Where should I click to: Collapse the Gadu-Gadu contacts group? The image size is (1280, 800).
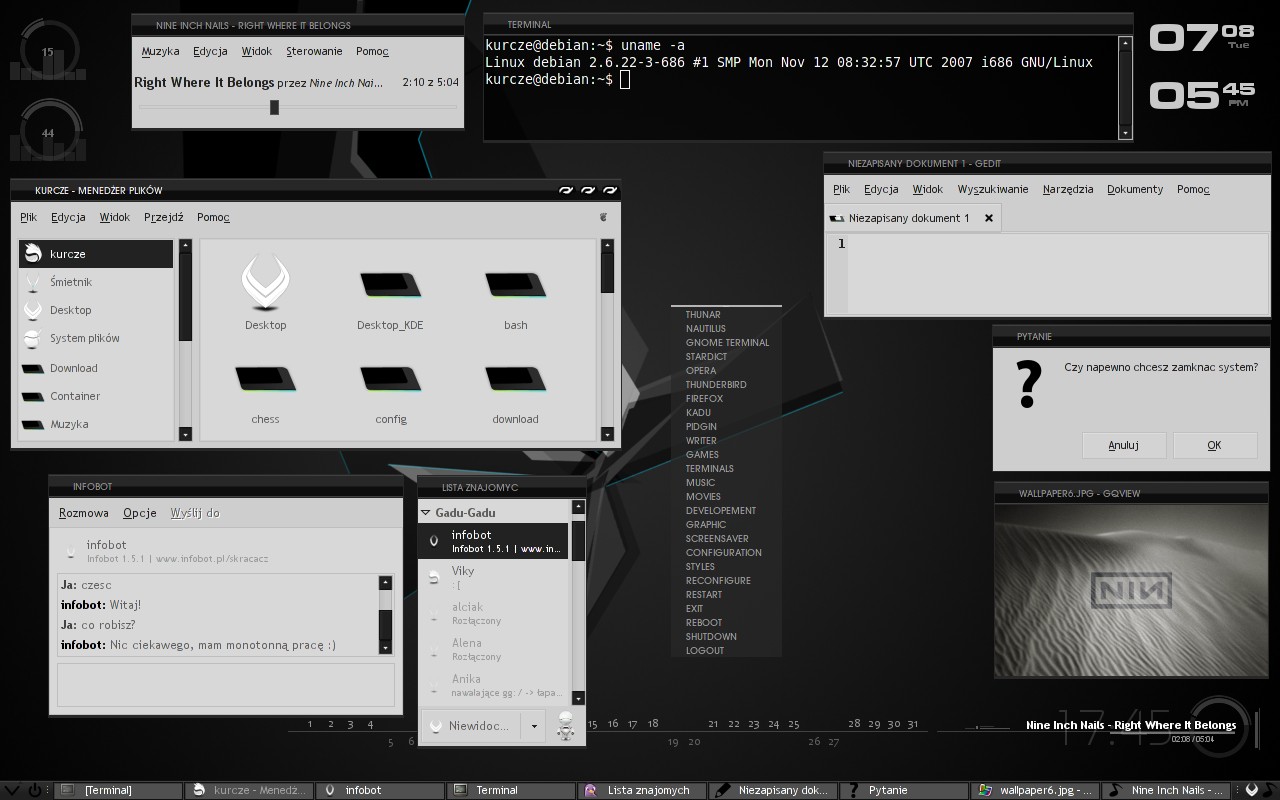[426, 512]
